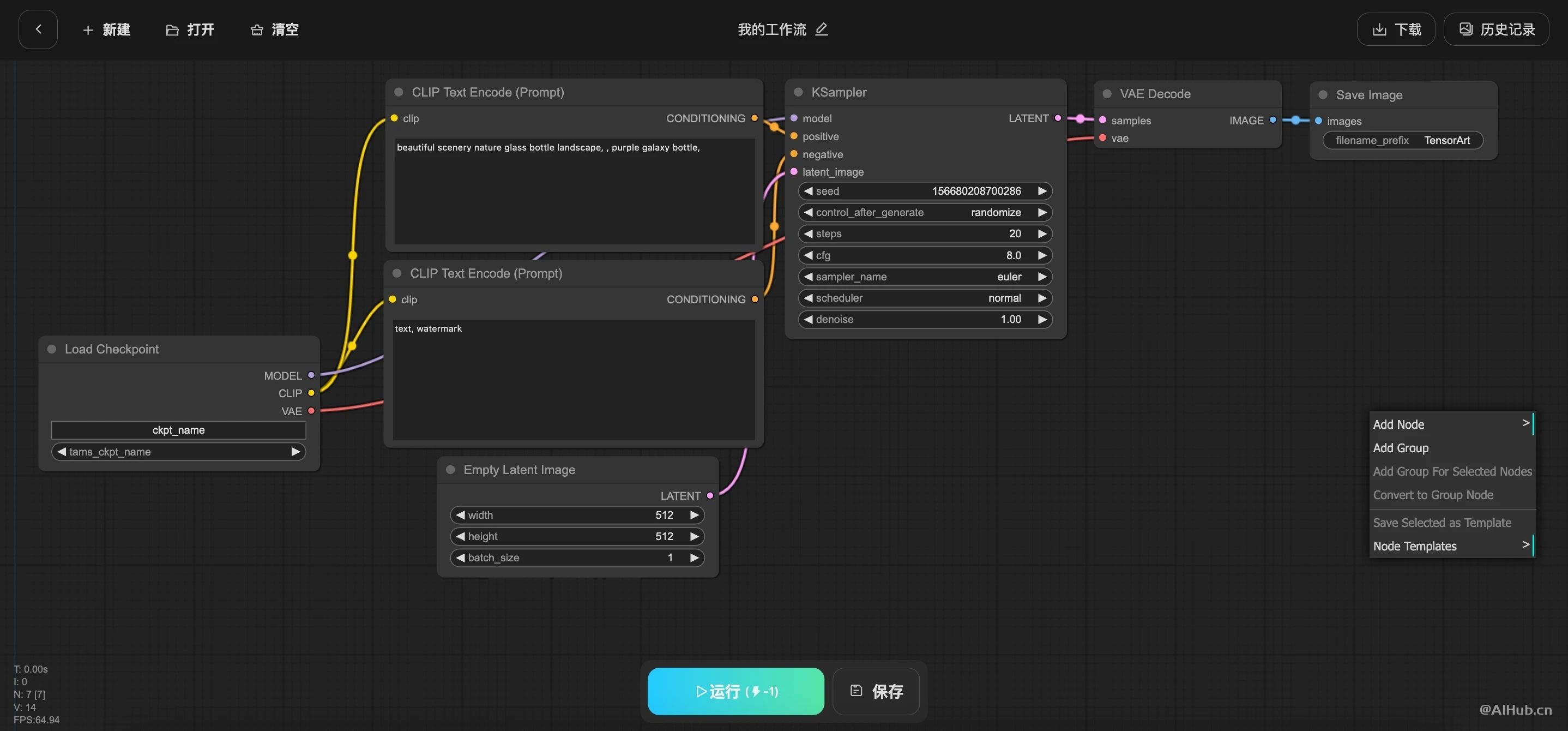Choose Add Group from context menu
This screenshot has height=731, width=1568.
pos(1400,448)
